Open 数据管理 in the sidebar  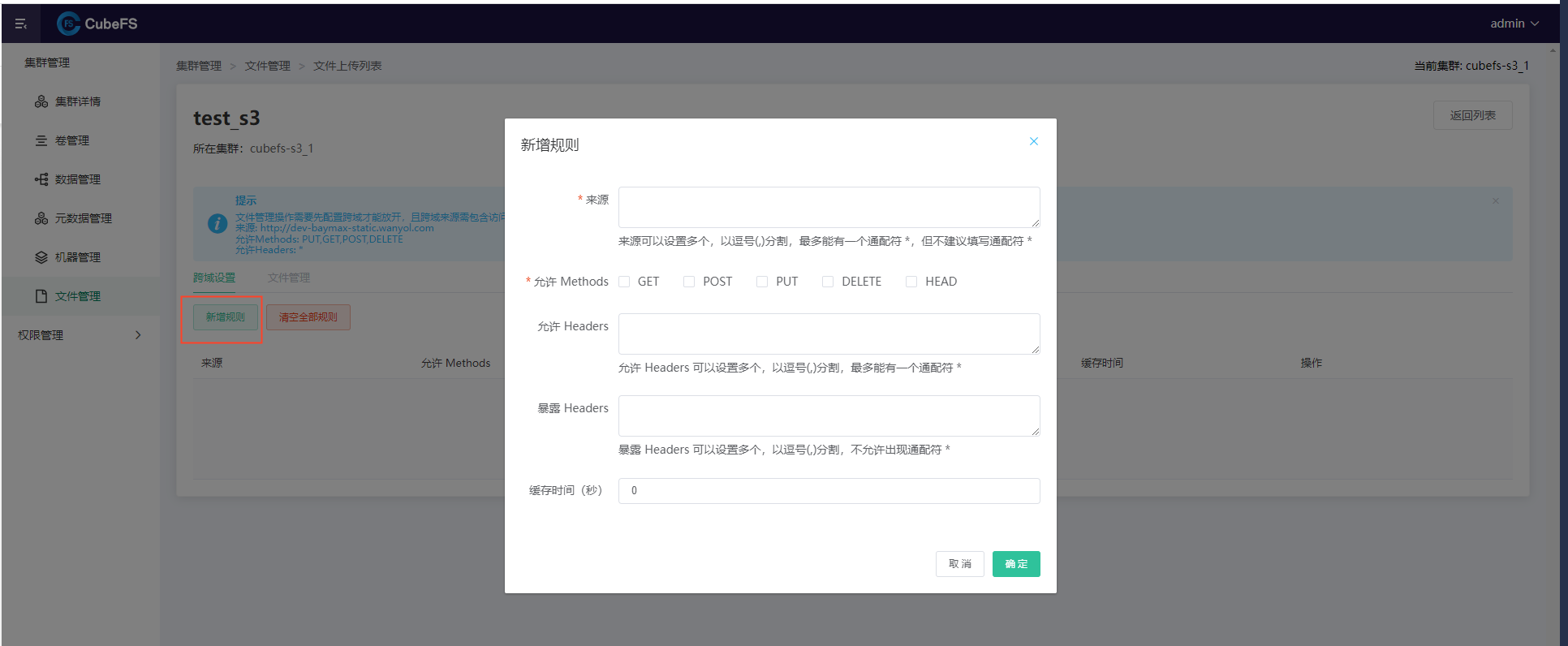80,179
